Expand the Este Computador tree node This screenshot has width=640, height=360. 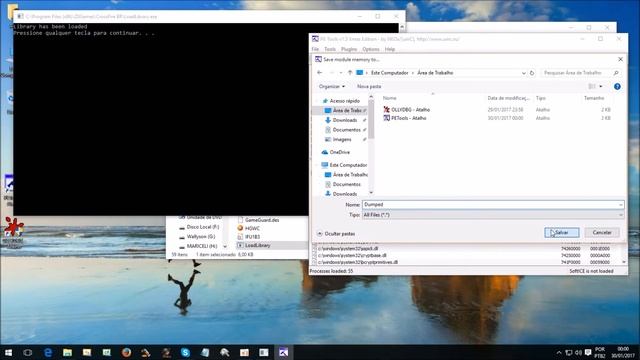pyautogui.click(x=317, y=165)
